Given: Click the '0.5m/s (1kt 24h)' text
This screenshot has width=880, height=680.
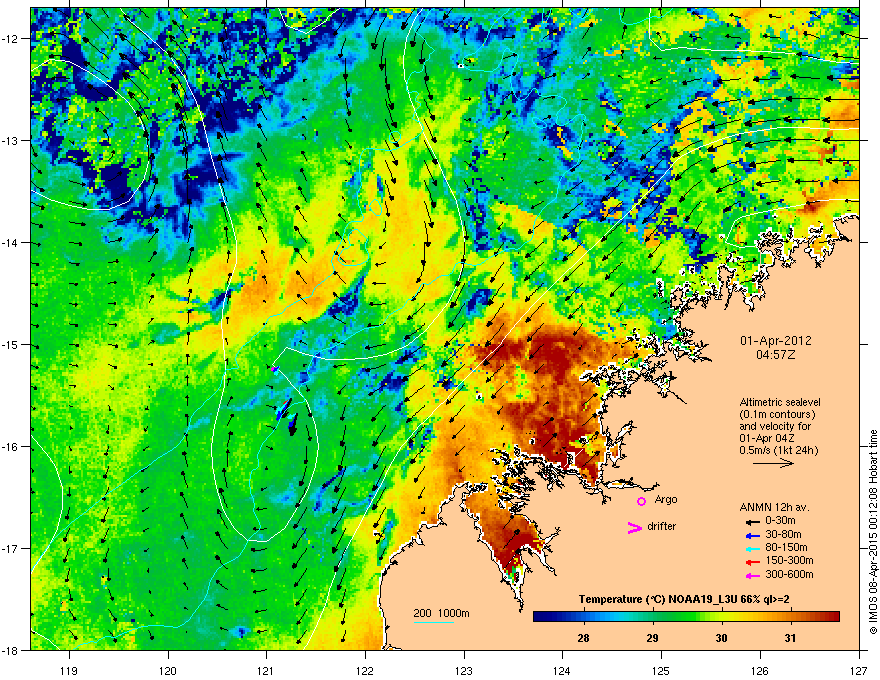Looking at the screenshot, I should click(x=778, y=450).
